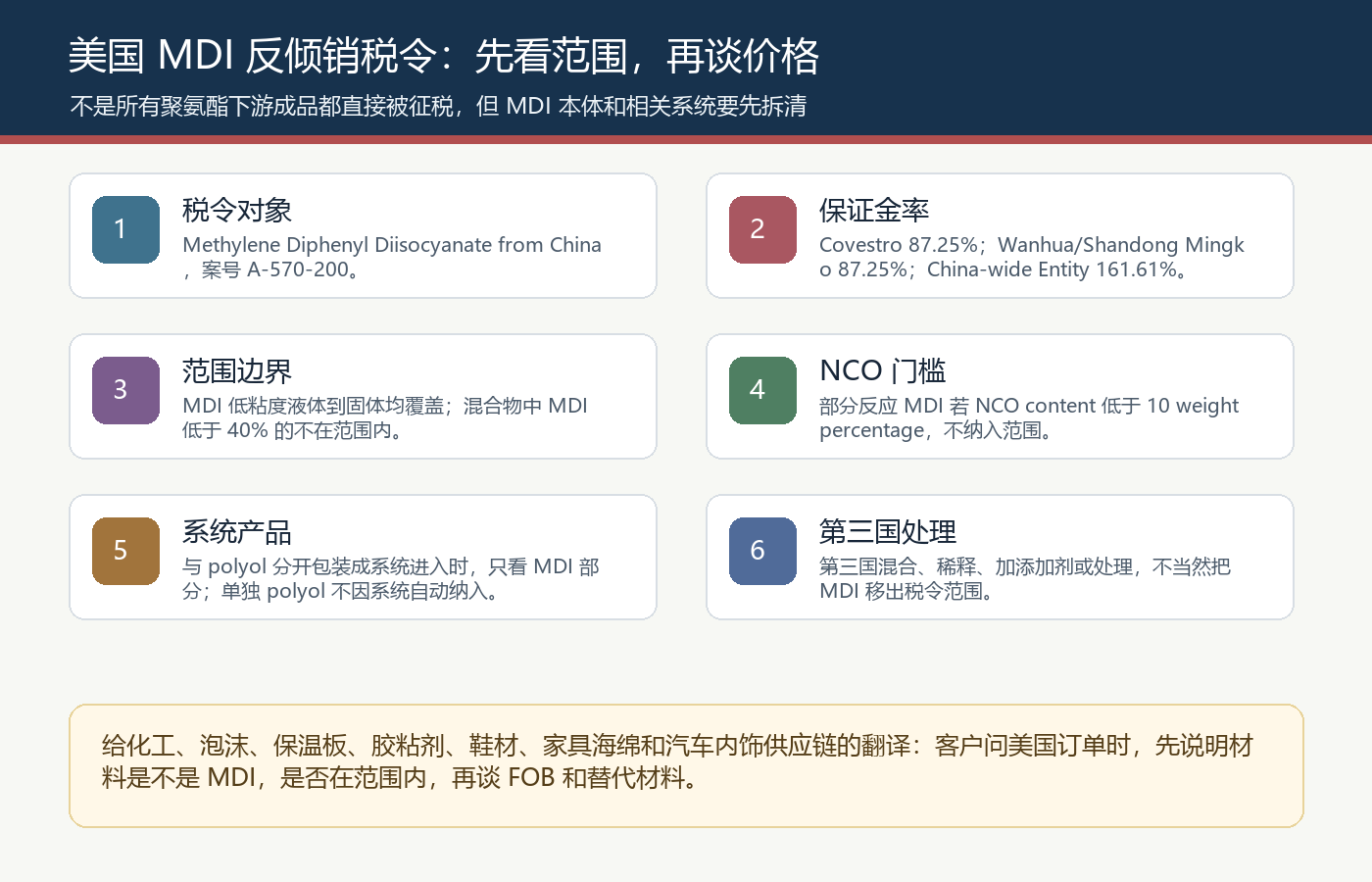Click the line MDI 移出税令范围
The width and height of the screenshot is (1372, 882).
tap(908, 591)
